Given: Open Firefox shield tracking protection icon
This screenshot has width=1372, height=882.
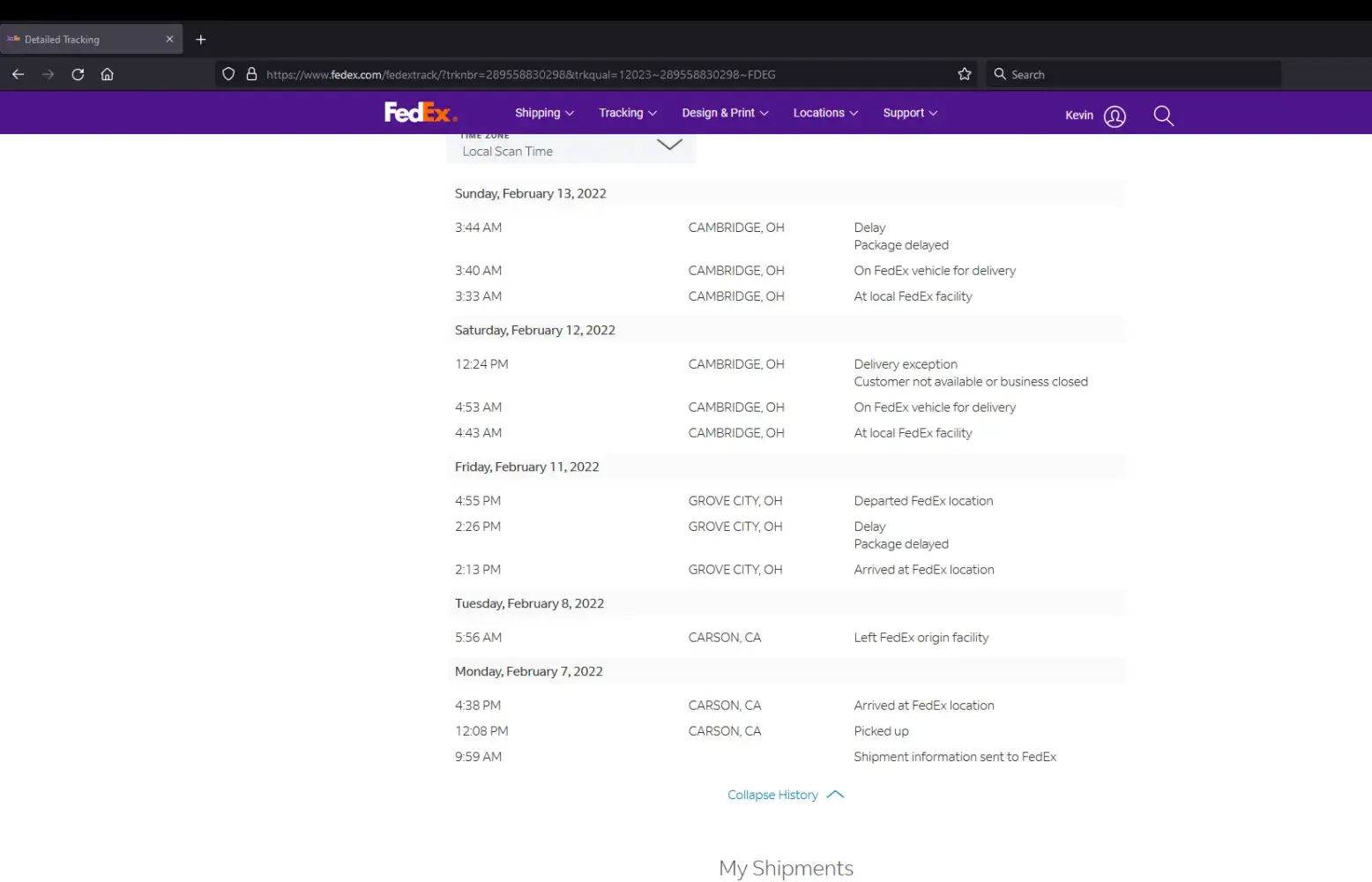Looking at the screenshot, I should [228, 74].
